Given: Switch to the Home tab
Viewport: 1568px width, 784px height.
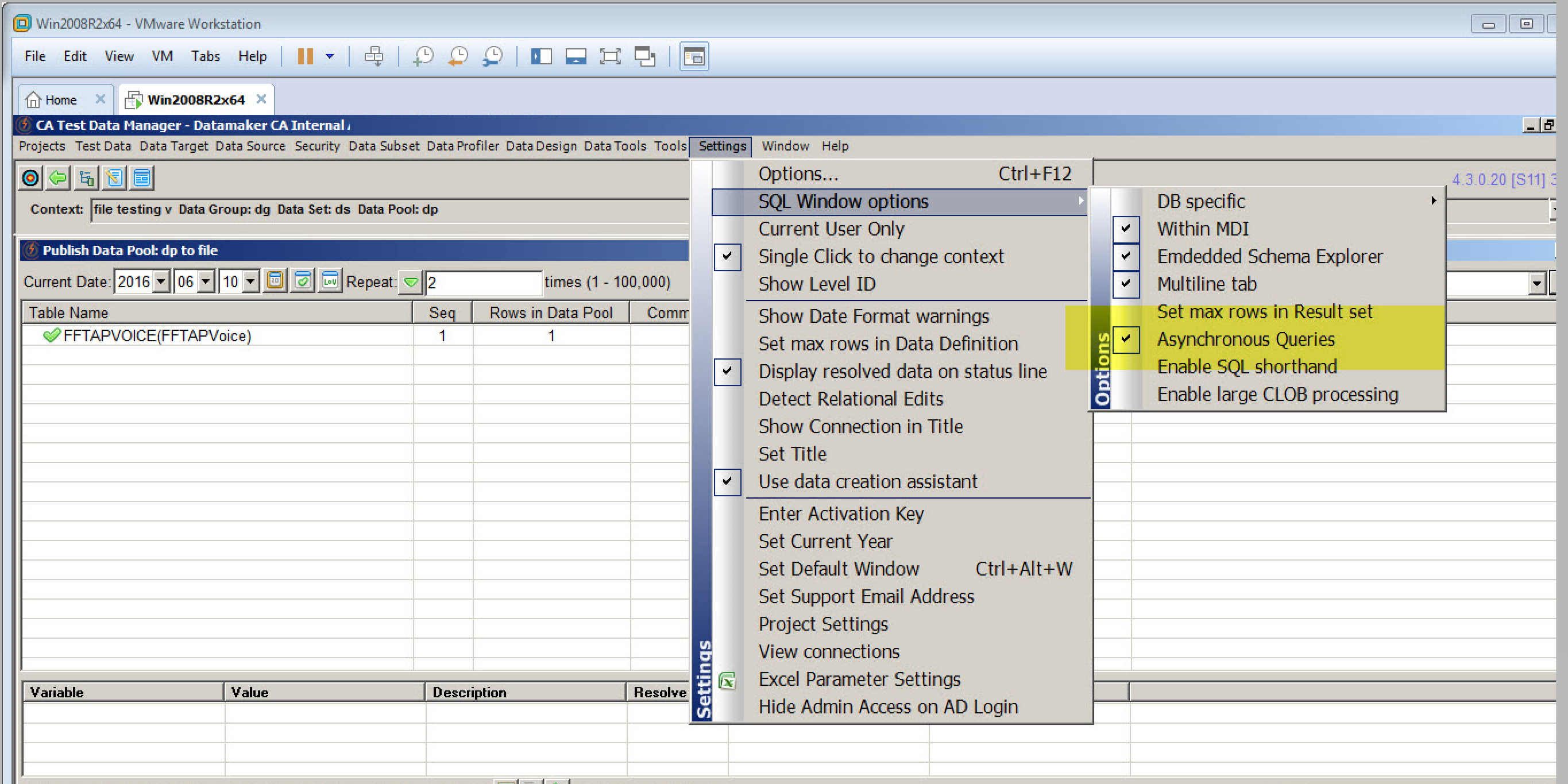Looking at the screenshot, I should click(x=60, y=100).
